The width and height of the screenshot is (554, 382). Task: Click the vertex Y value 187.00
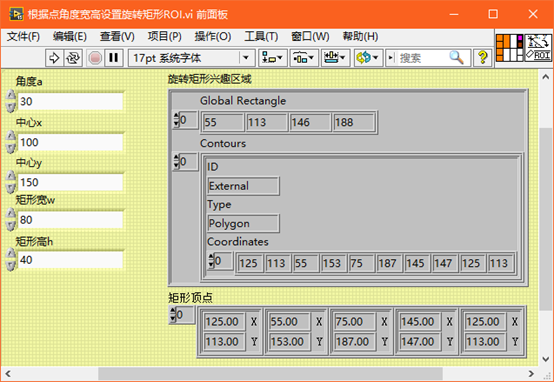tap(355, 342)
